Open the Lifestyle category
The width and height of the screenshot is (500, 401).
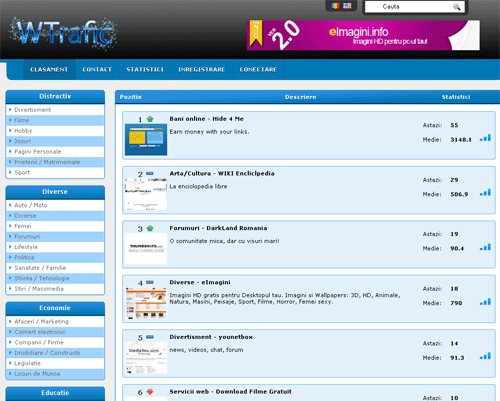pos(55,247)
